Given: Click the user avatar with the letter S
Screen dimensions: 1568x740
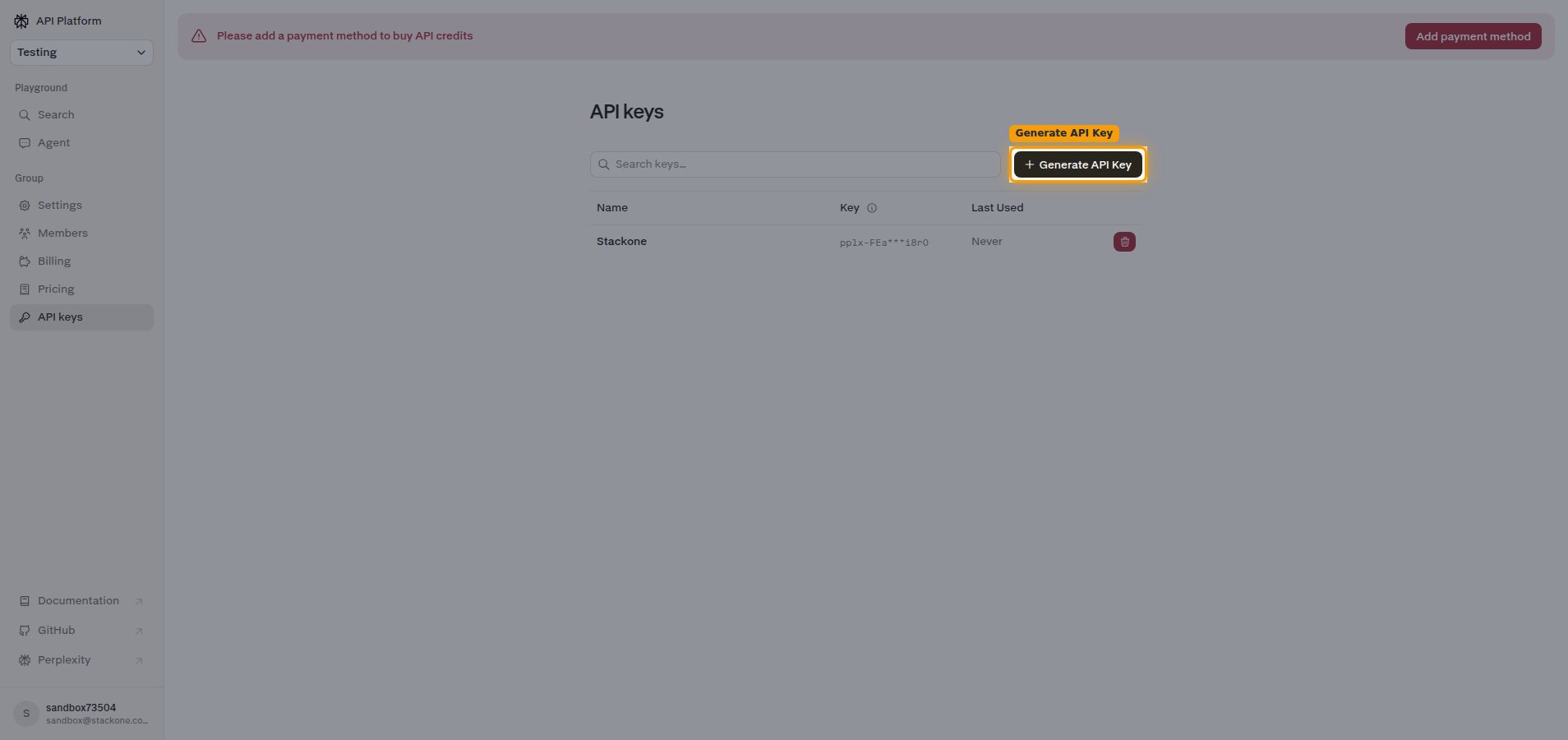Looking at the screenshot, I should (x=26, y=714).
